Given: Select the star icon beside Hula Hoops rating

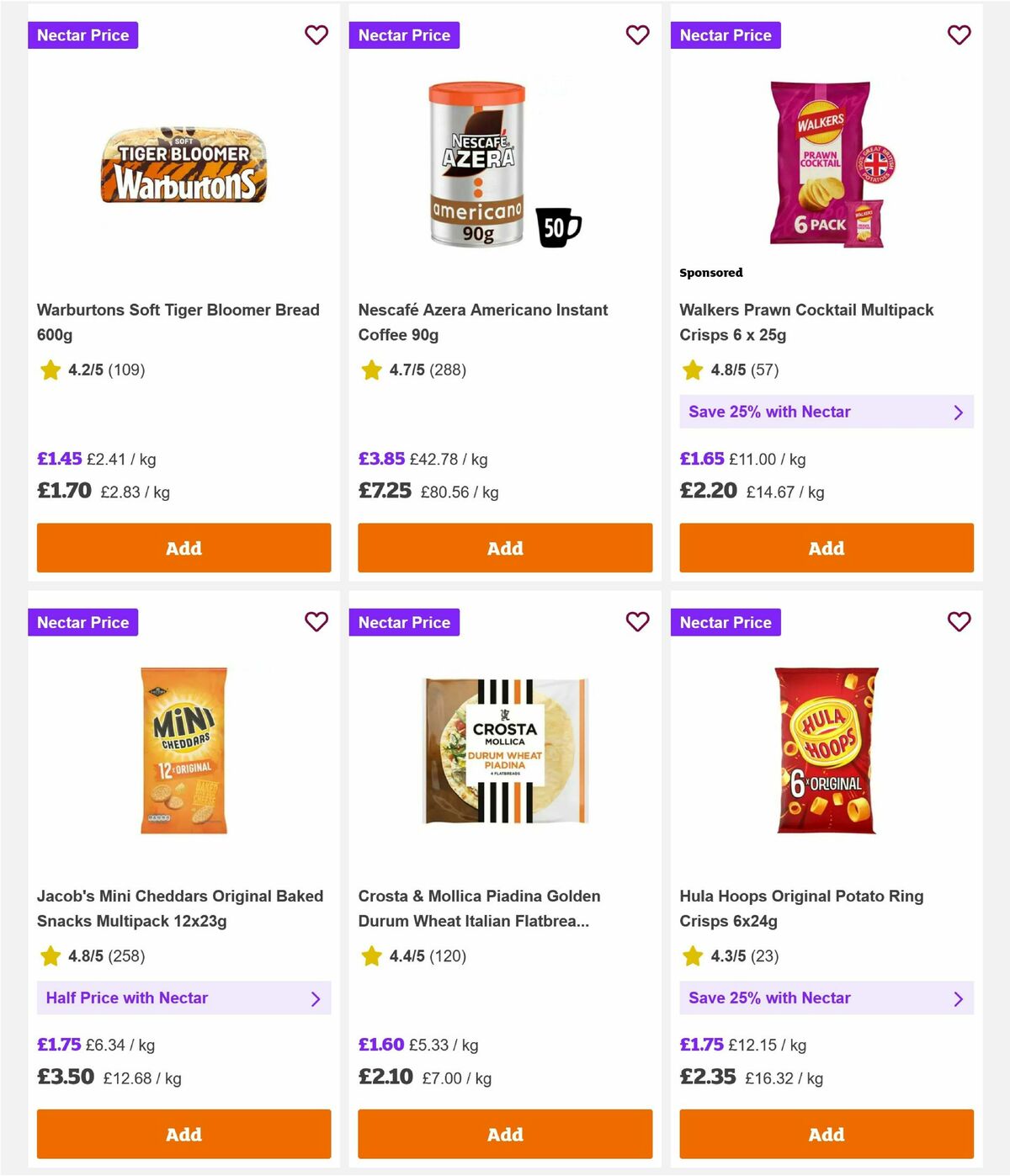Looking at the screenshot, I should (693, 956).
